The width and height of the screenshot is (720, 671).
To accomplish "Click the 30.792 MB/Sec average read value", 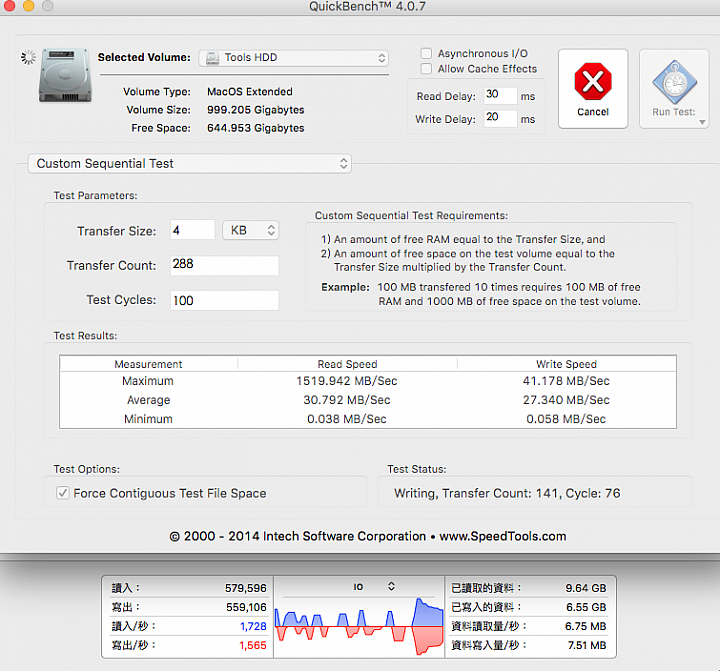I will (347, 400).
